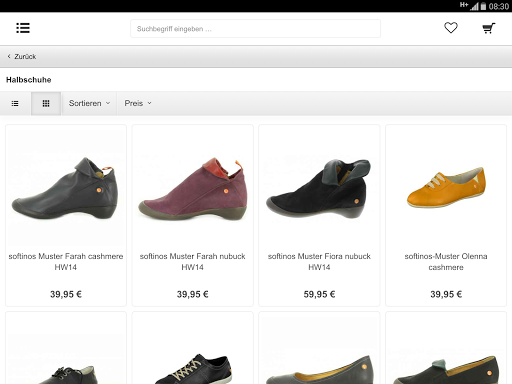This screenshot has width=512, height=384.
Task: Expand the Preis filter dropdown
Action: 138,103
